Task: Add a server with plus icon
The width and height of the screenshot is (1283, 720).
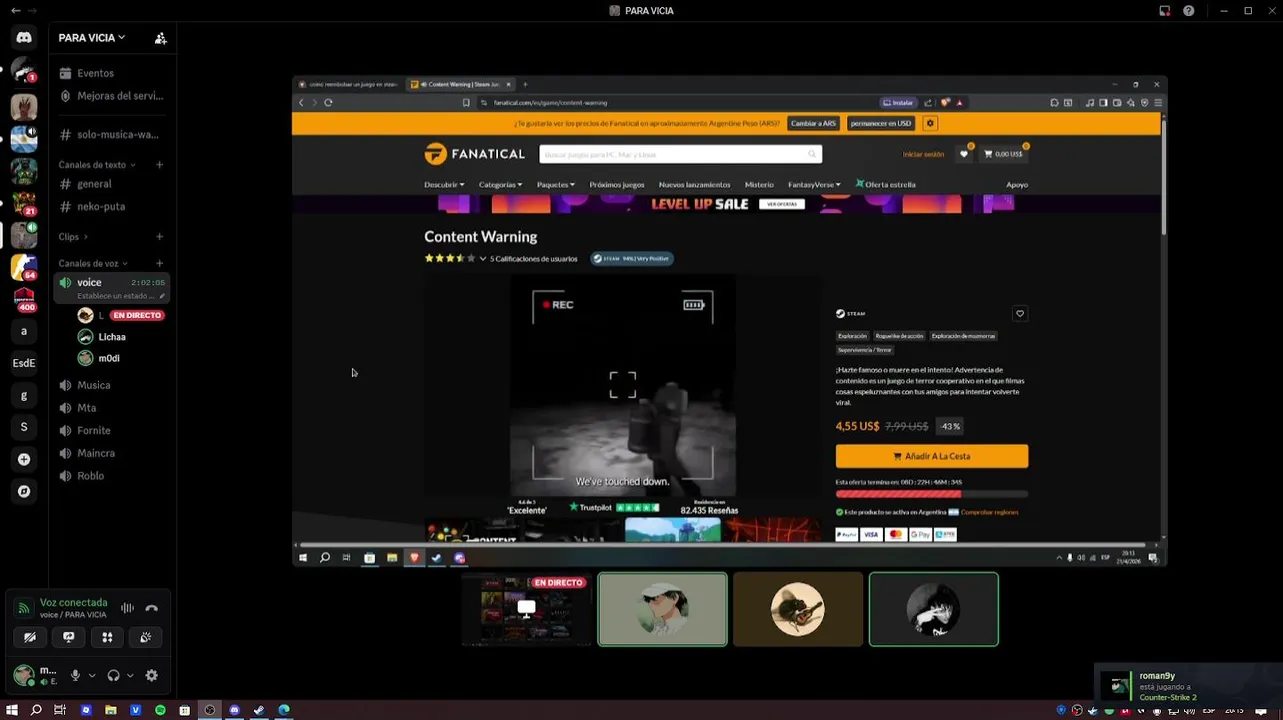Action: coord(24,459)
